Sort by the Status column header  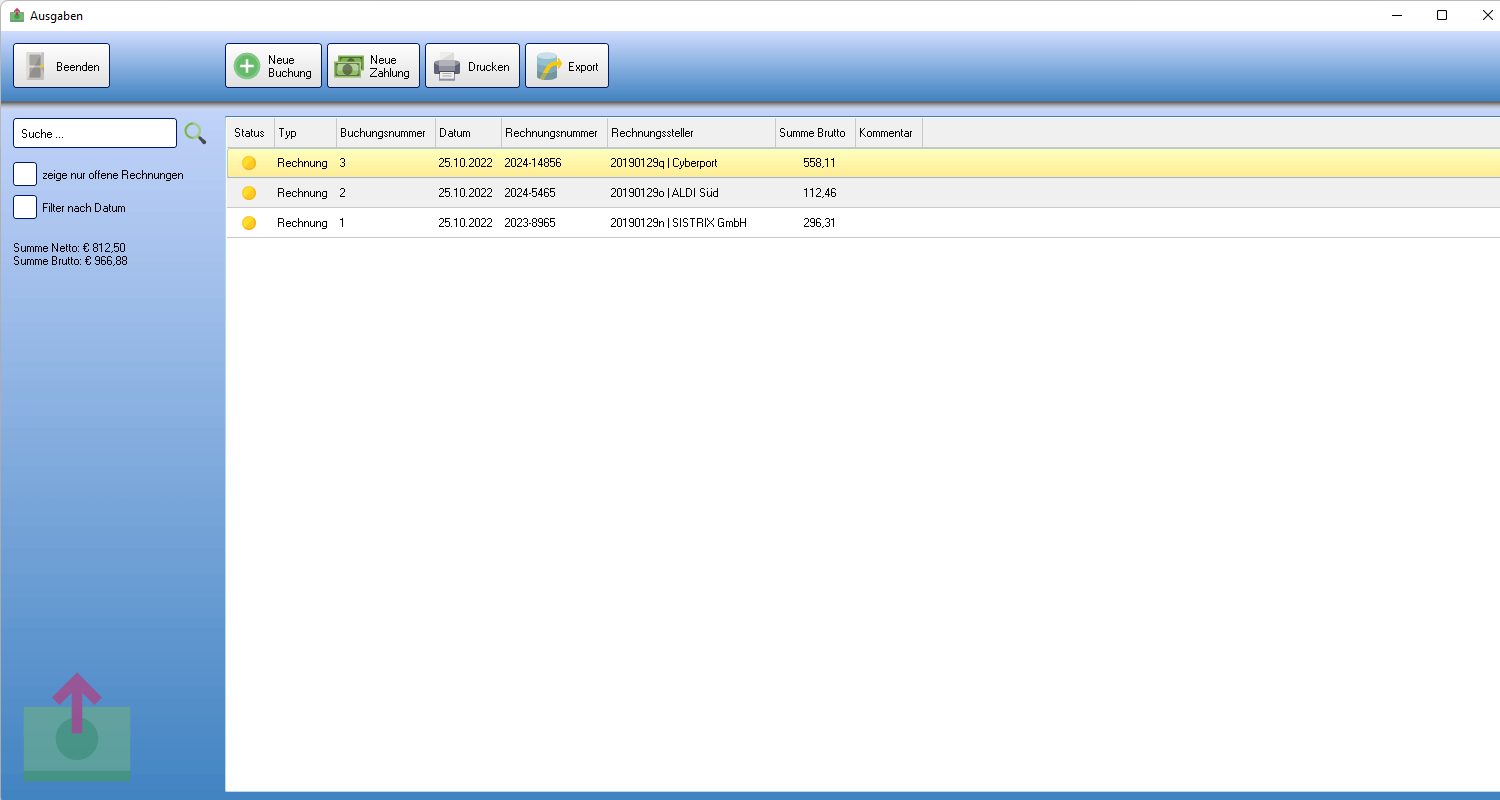[250, 133]
